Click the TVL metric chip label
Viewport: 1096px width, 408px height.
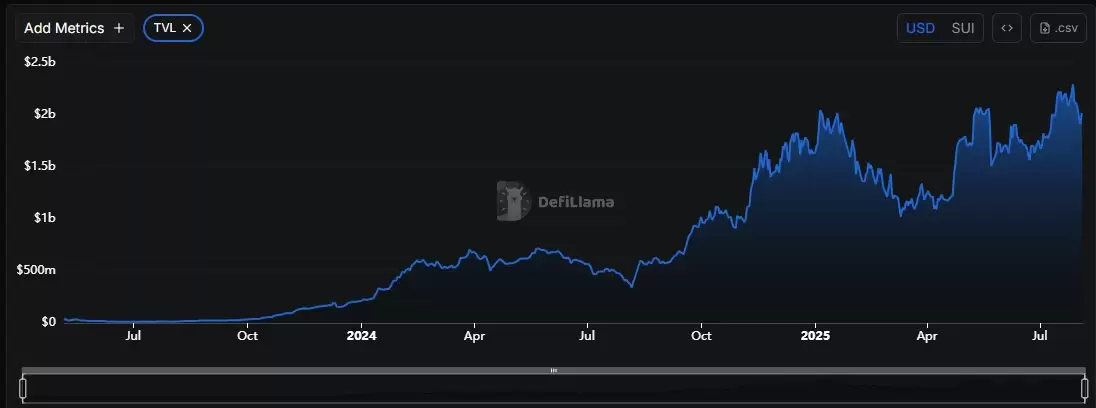click(165, 28)
